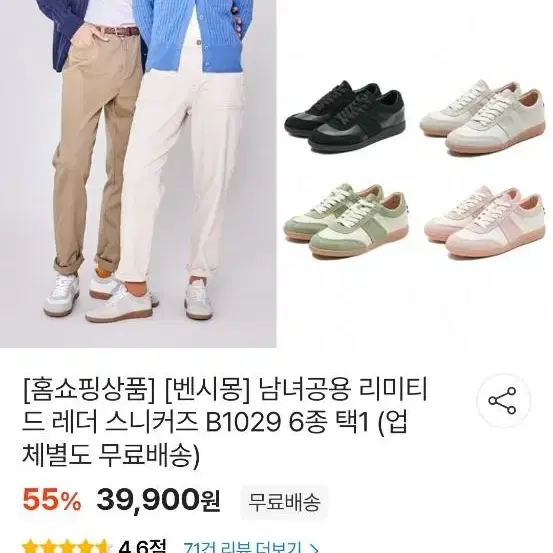Screen dimensions: 553x553
Task: Select the black sneakers image
Action: point(344,116)
